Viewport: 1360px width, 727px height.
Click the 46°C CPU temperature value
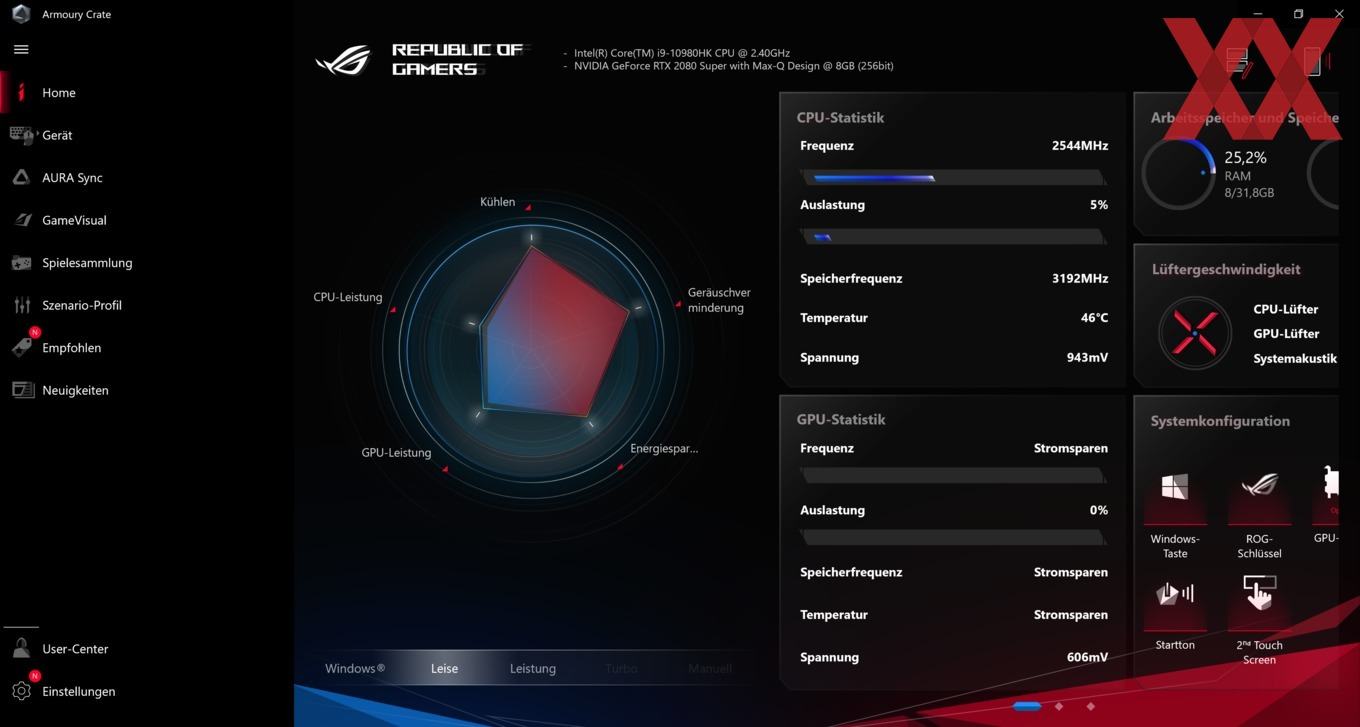click(1094, 318)
